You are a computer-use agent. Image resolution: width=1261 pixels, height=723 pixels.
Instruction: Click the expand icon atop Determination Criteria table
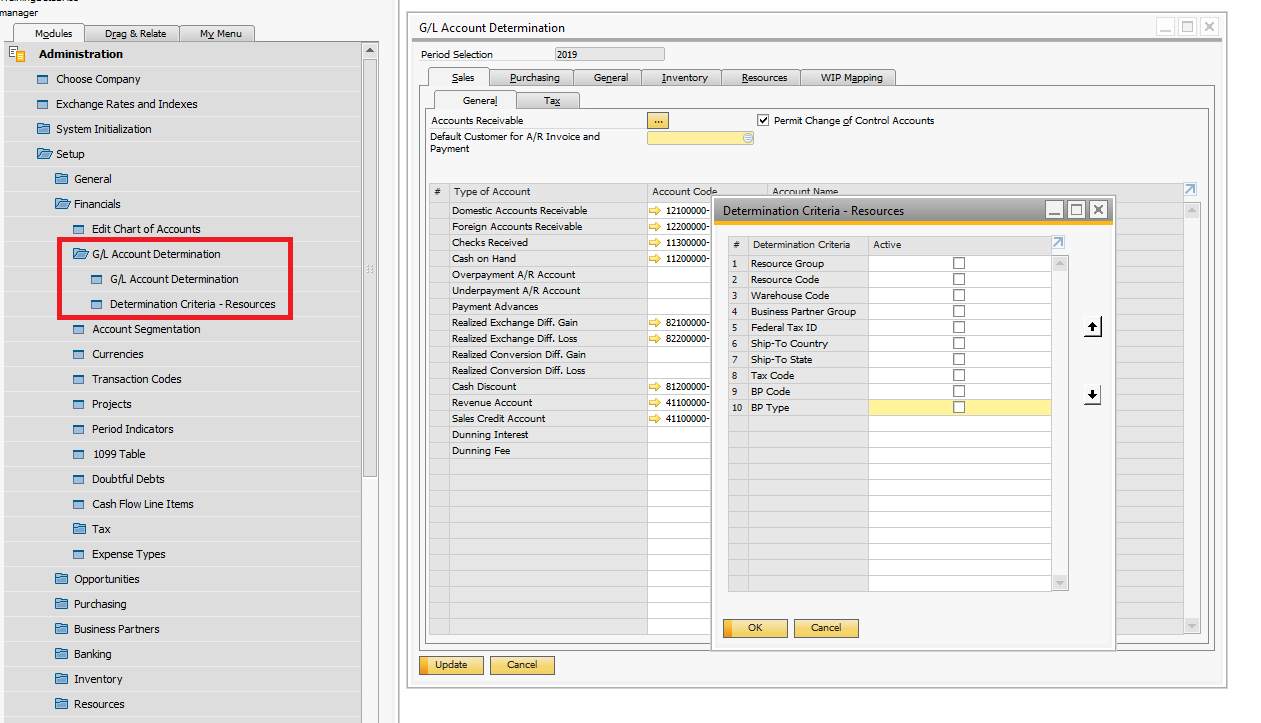click(1058, 243)
